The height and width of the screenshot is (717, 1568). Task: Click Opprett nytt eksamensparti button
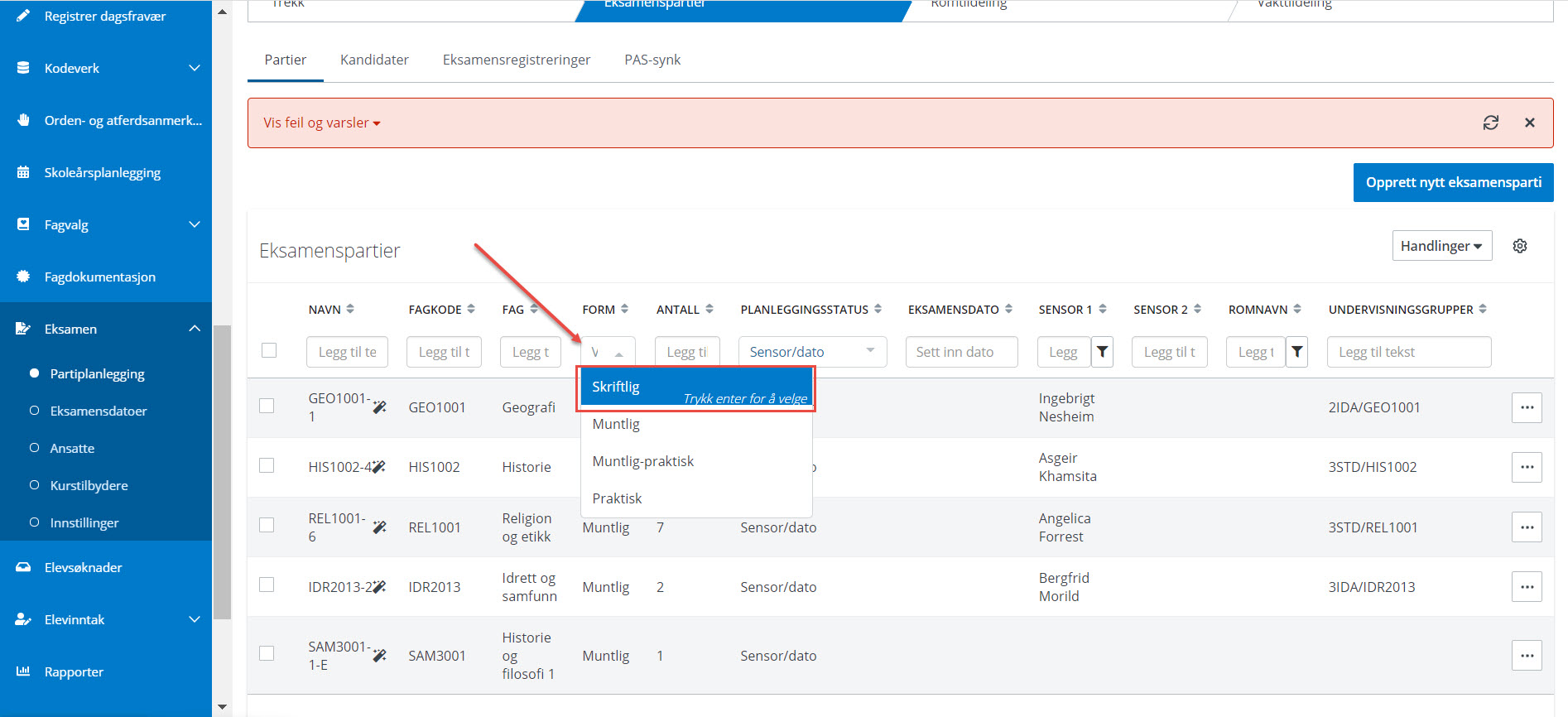coord(1453,182)
